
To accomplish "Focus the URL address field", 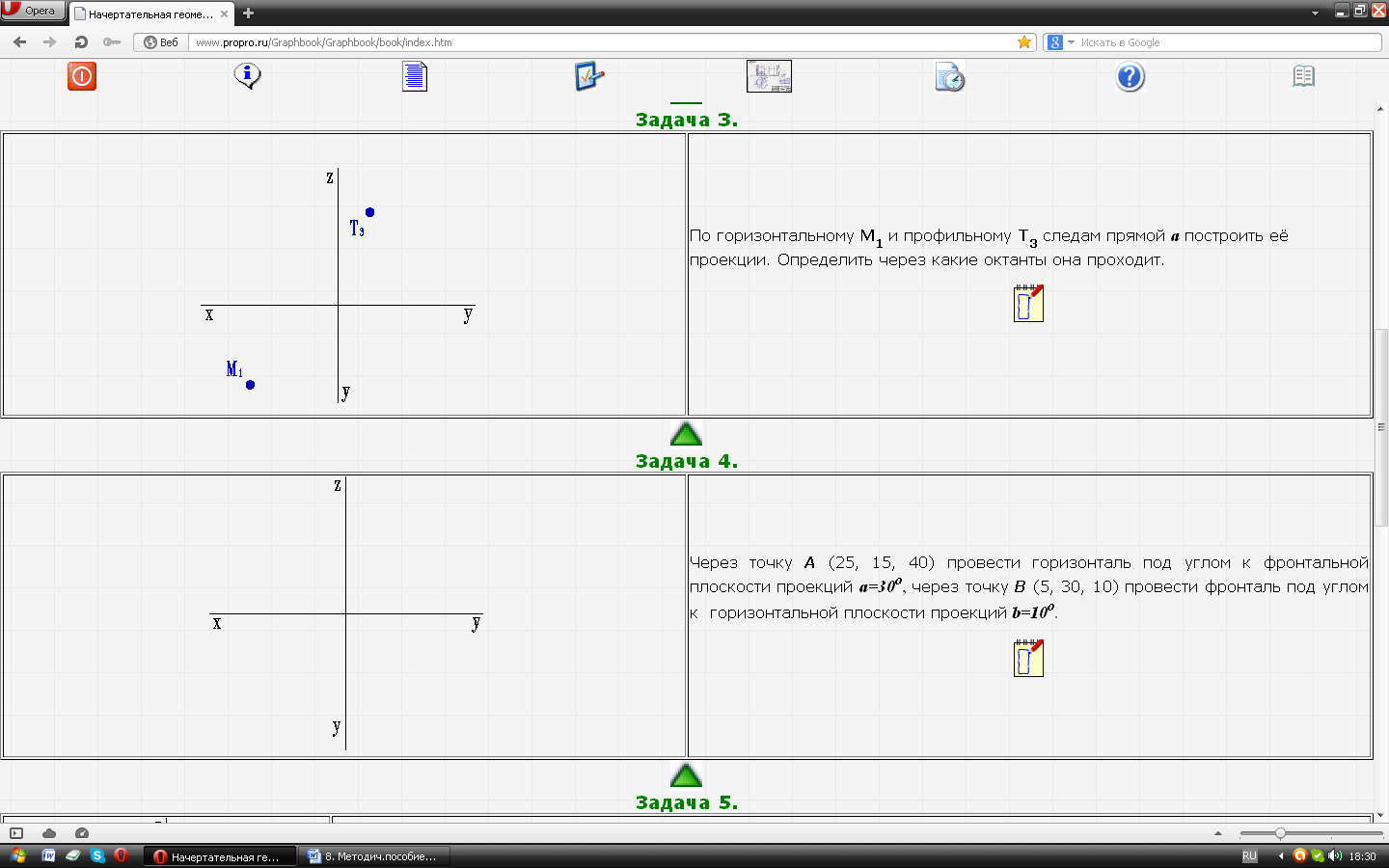I will (603, 42).
